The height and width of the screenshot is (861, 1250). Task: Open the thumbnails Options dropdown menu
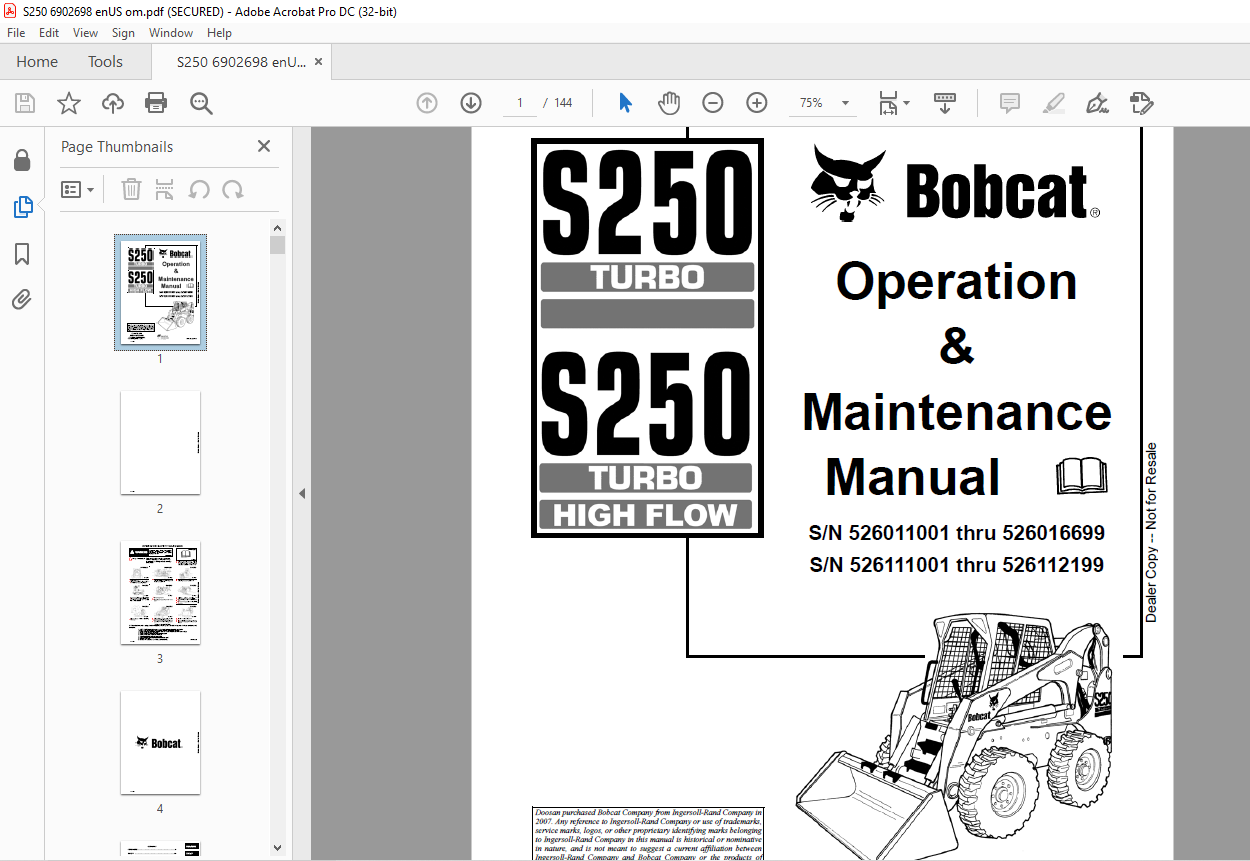78,189
